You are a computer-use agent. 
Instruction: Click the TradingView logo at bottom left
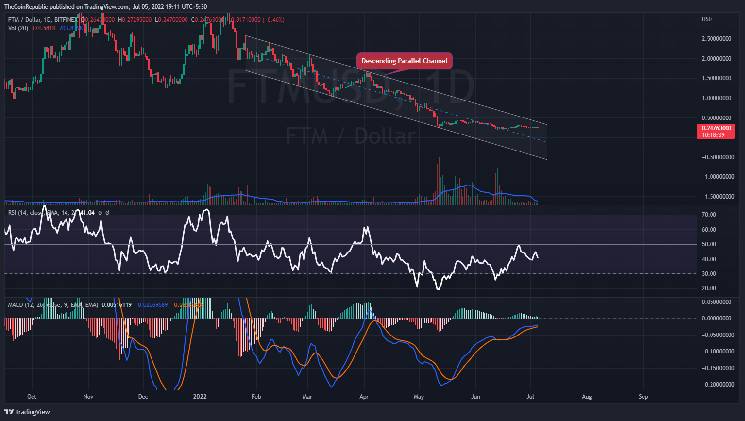[27, 412]
